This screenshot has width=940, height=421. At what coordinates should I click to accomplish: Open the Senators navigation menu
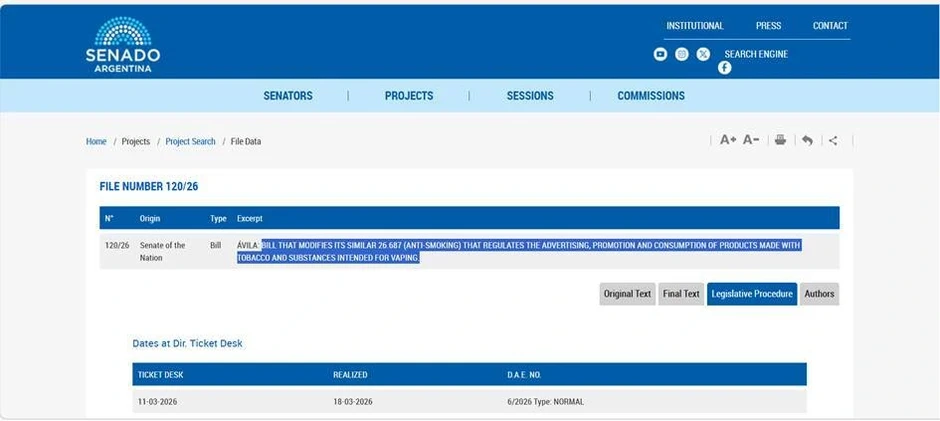click(x=288, y=96)
